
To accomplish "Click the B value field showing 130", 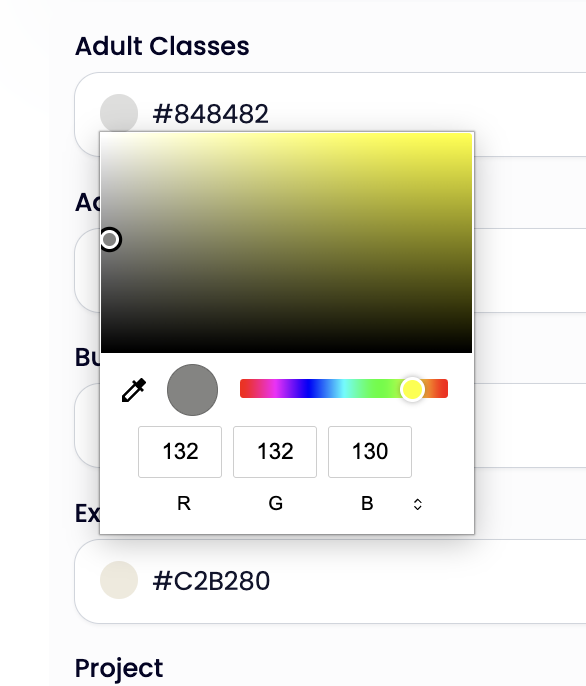I will [x=370, y=452].
